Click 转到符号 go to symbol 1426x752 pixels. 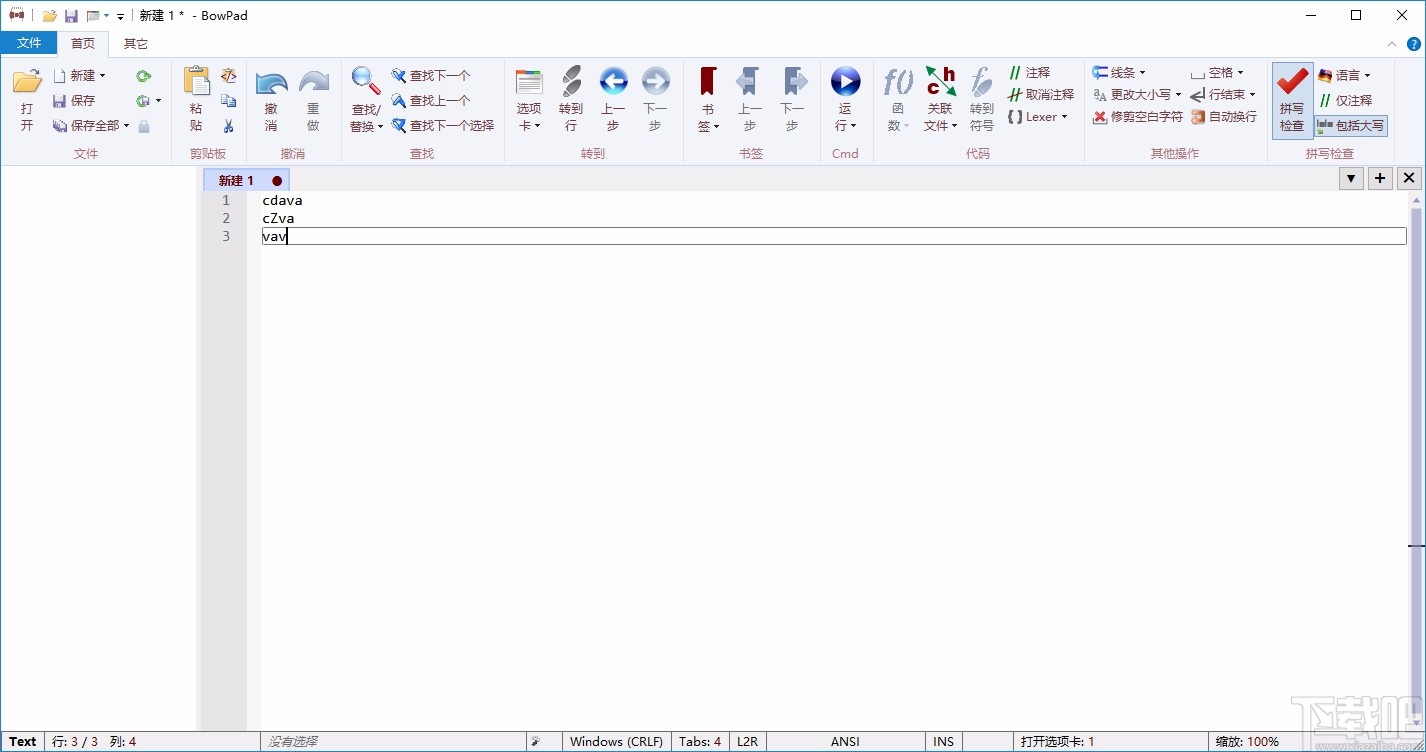tap(982, 100)
